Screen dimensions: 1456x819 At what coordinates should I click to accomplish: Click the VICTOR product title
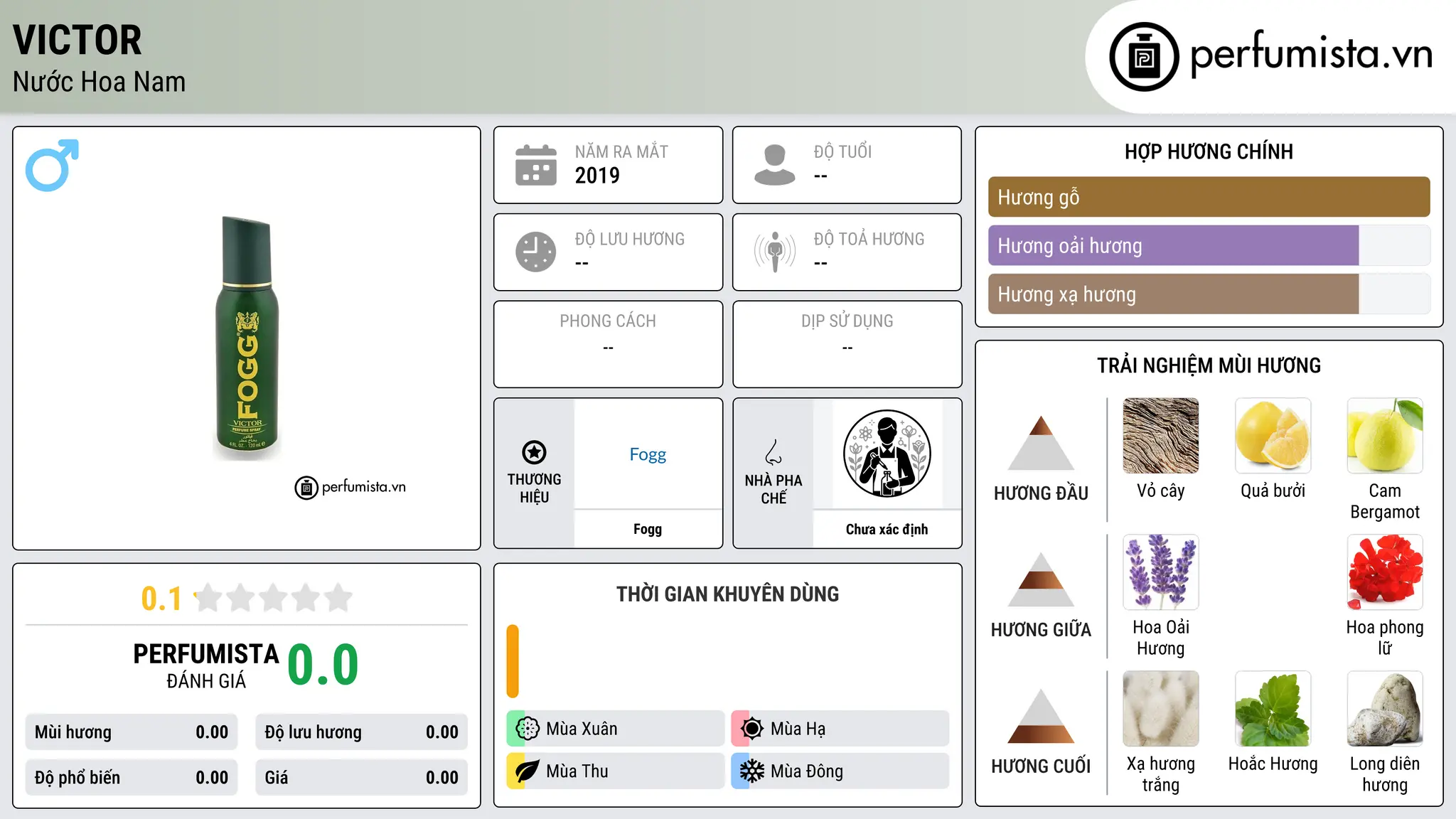tap(77, 40)
